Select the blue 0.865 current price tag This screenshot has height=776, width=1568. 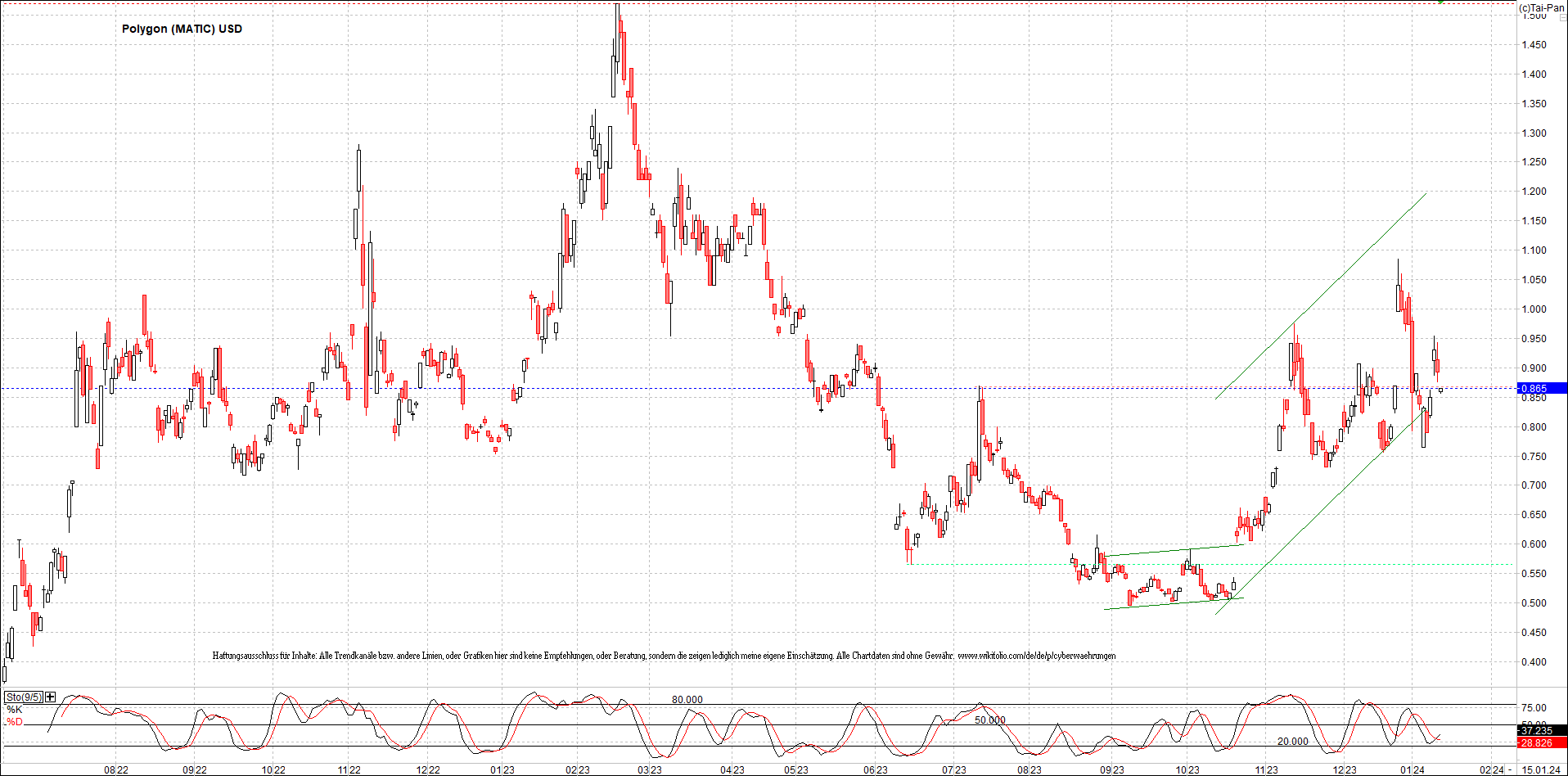tap(1542, 389)
